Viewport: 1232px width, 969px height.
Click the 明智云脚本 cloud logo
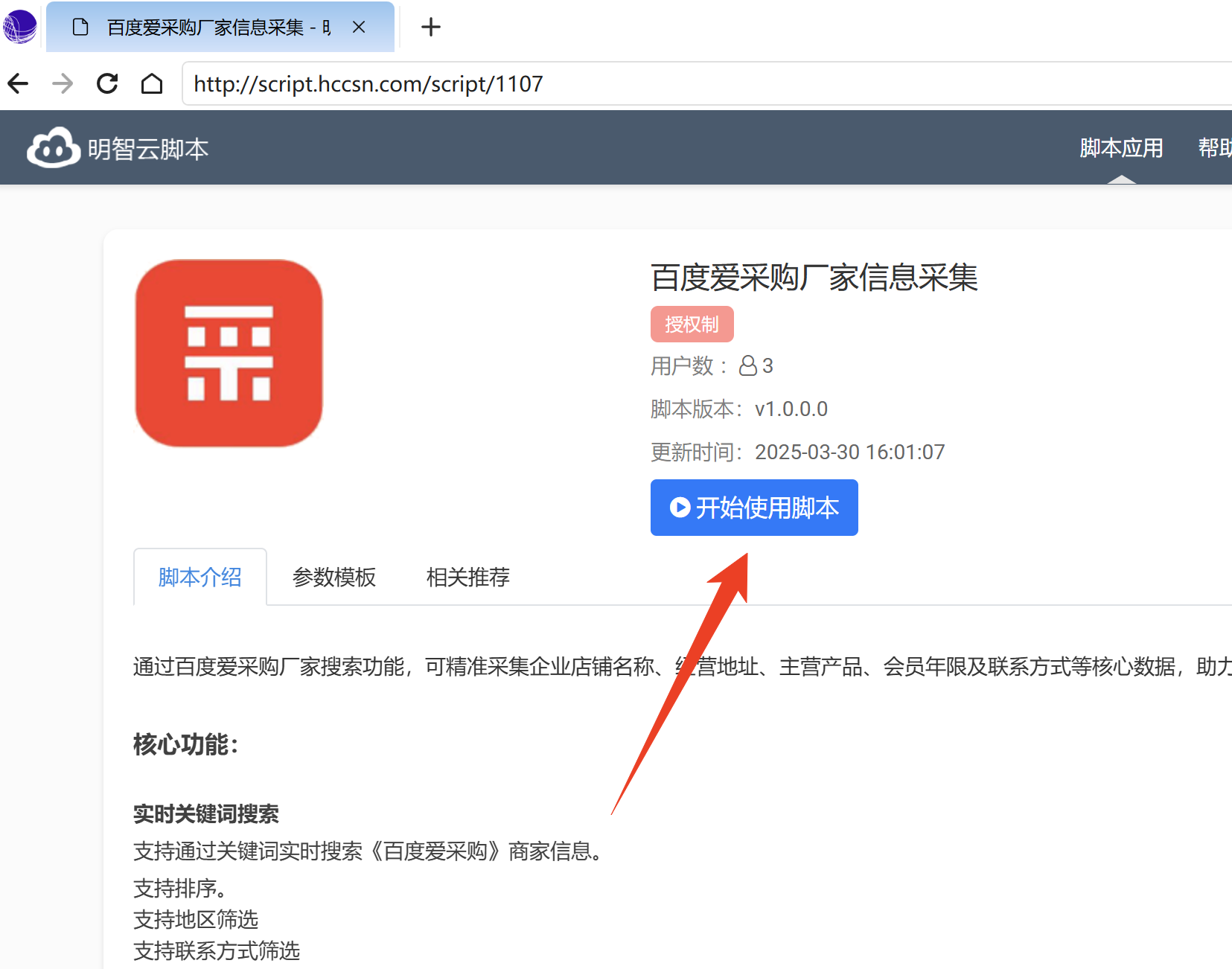tap(54, 148)
